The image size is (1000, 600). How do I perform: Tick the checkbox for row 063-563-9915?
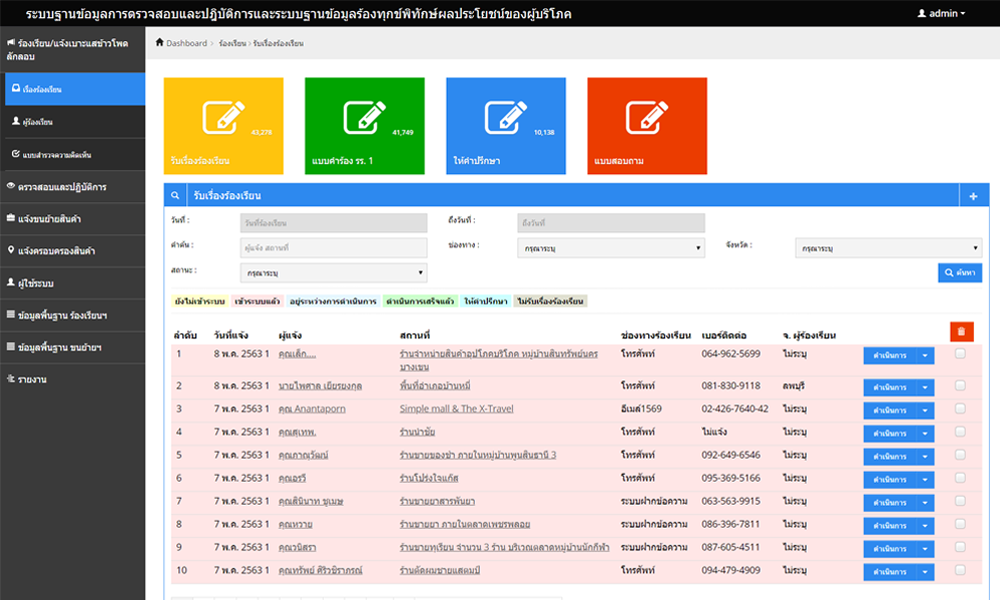coord(960,501)
